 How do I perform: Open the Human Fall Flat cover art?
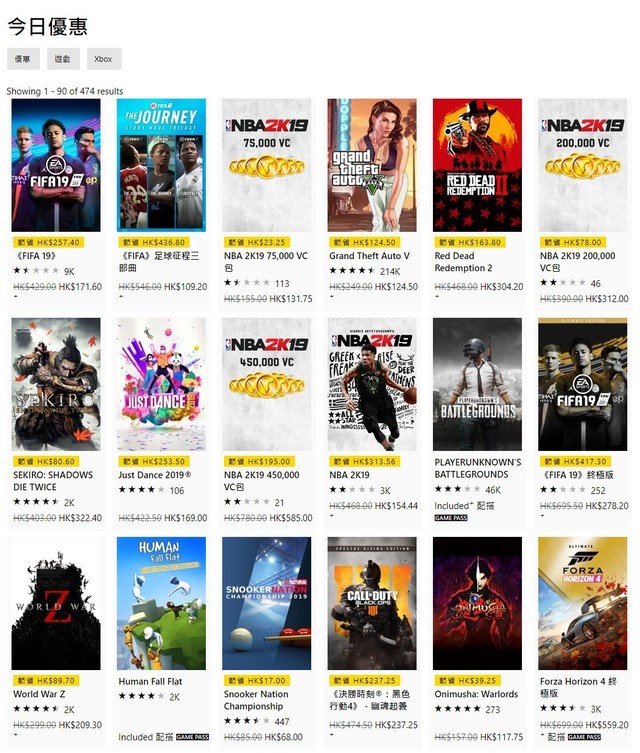tap(161, 603)
